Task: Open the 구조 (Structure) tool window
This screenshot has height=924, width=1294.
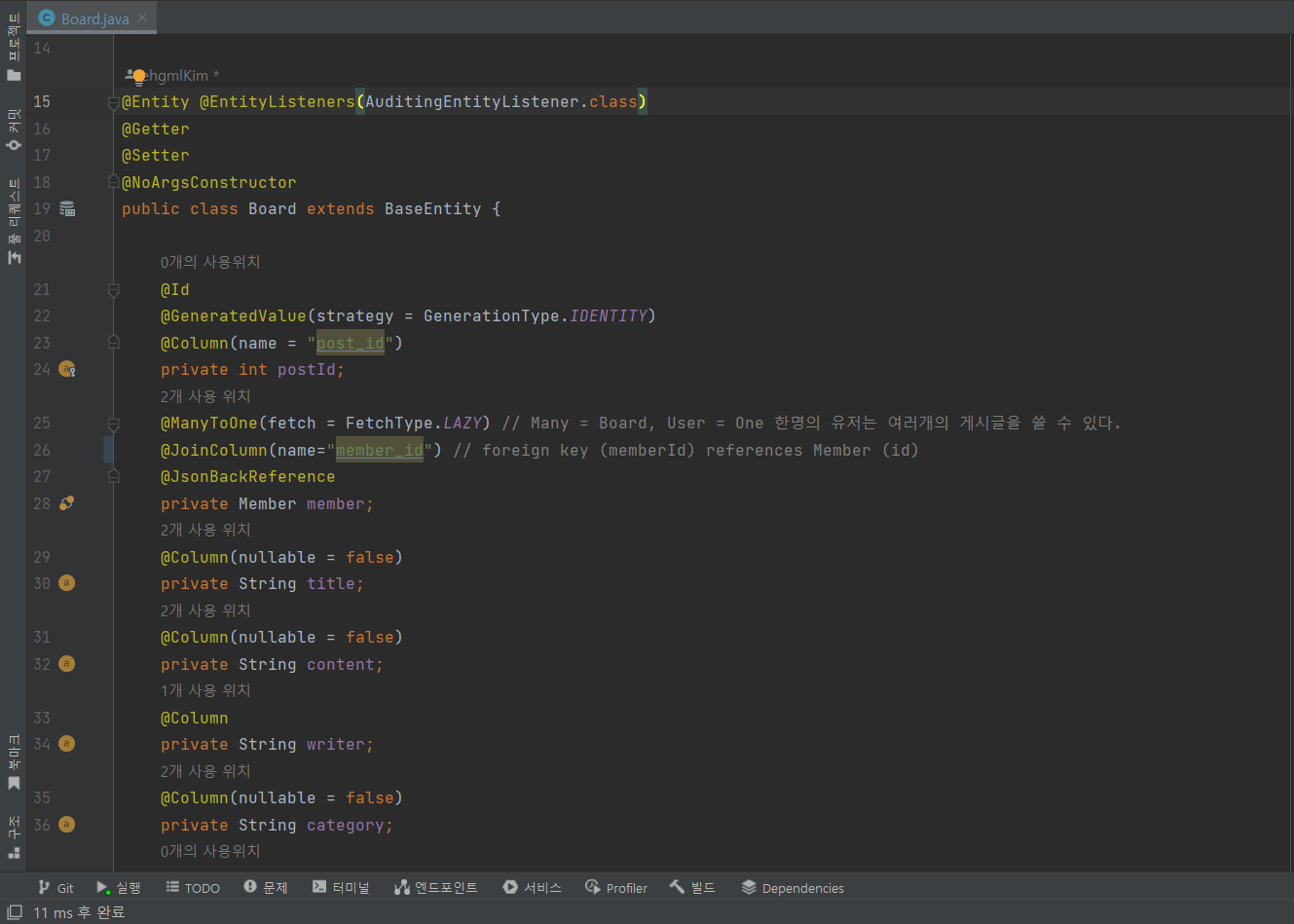Action: 14,837
